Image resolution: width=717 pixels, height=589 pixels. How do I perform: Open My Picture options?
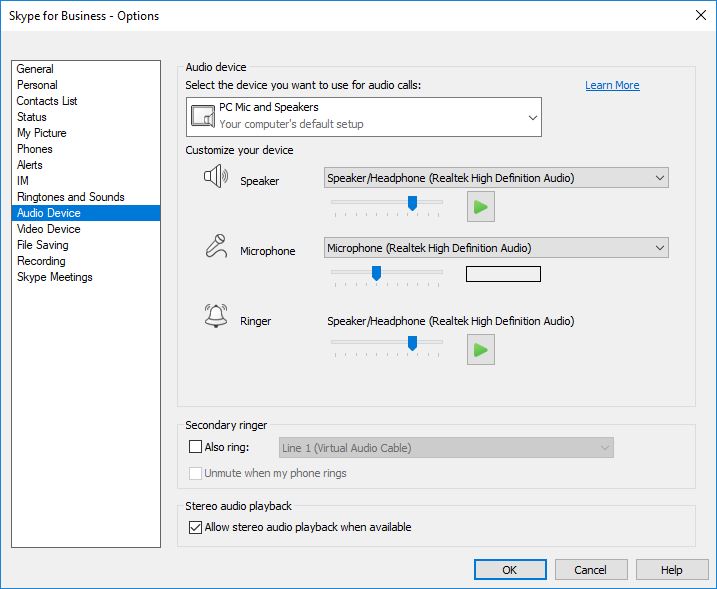pyautogui.click(x=86, y=133)
